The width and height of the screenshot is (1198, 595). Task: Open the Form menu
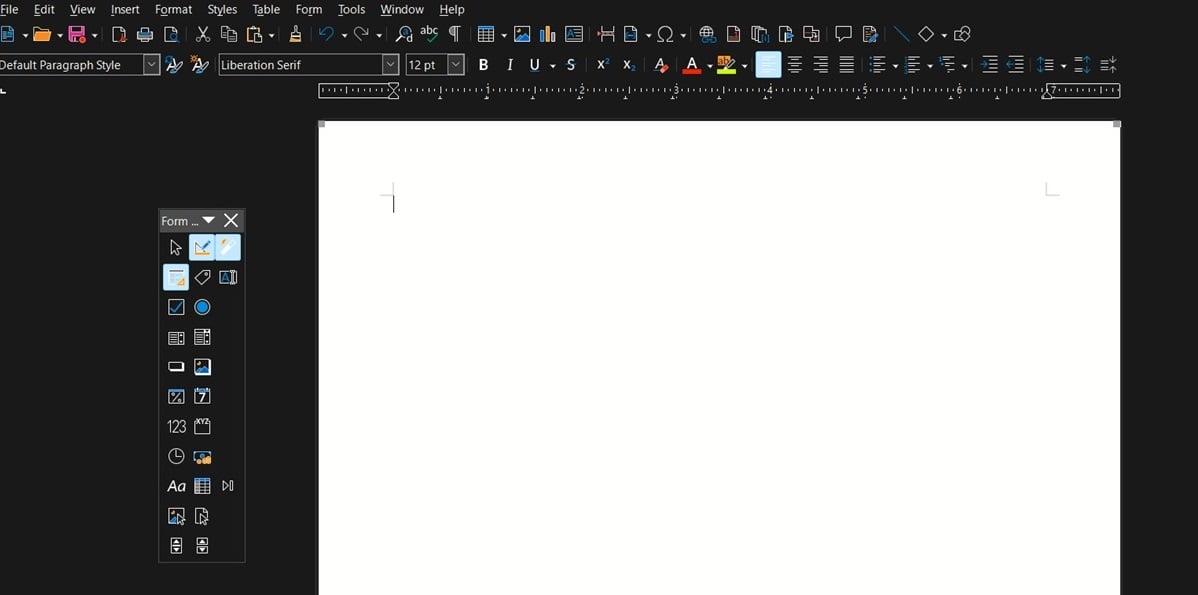tap(309, 10)
